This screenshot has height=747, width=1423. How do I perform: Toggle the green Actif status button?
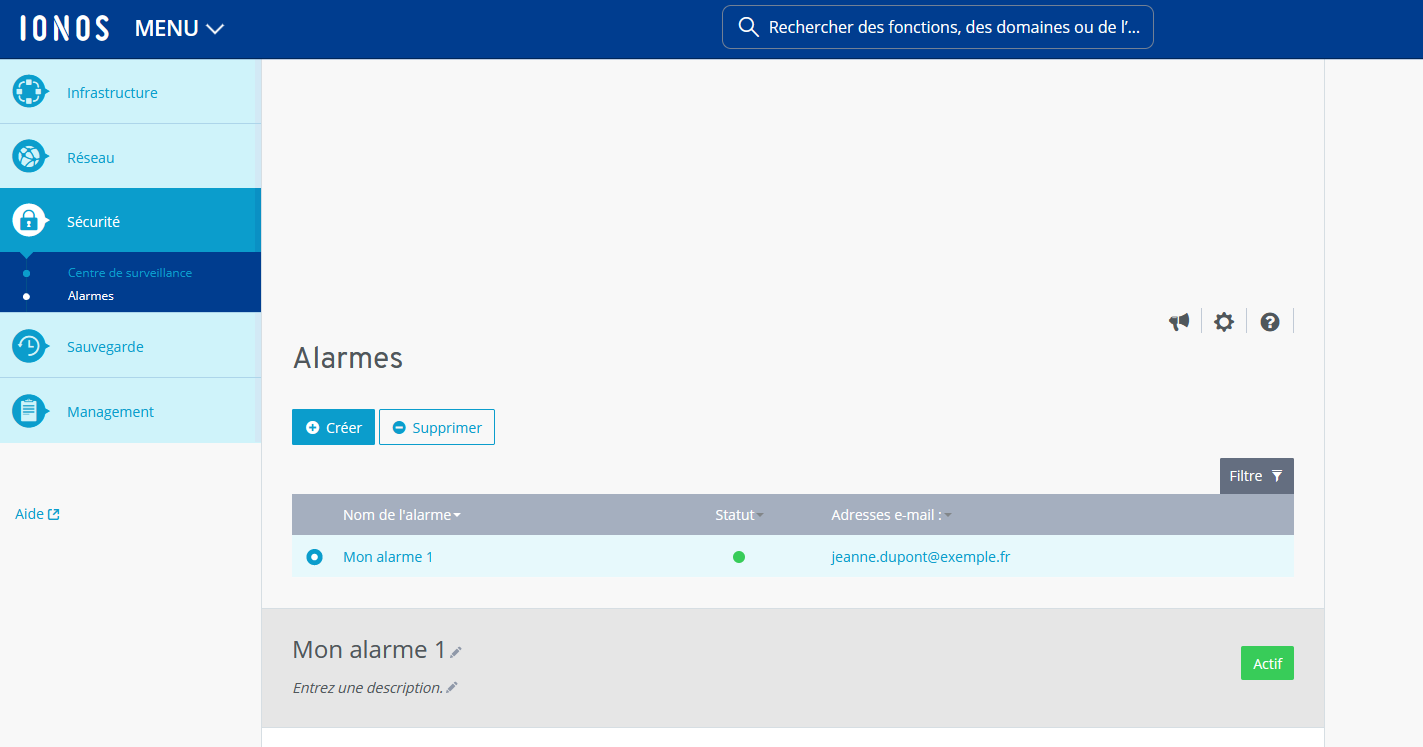1267,663
